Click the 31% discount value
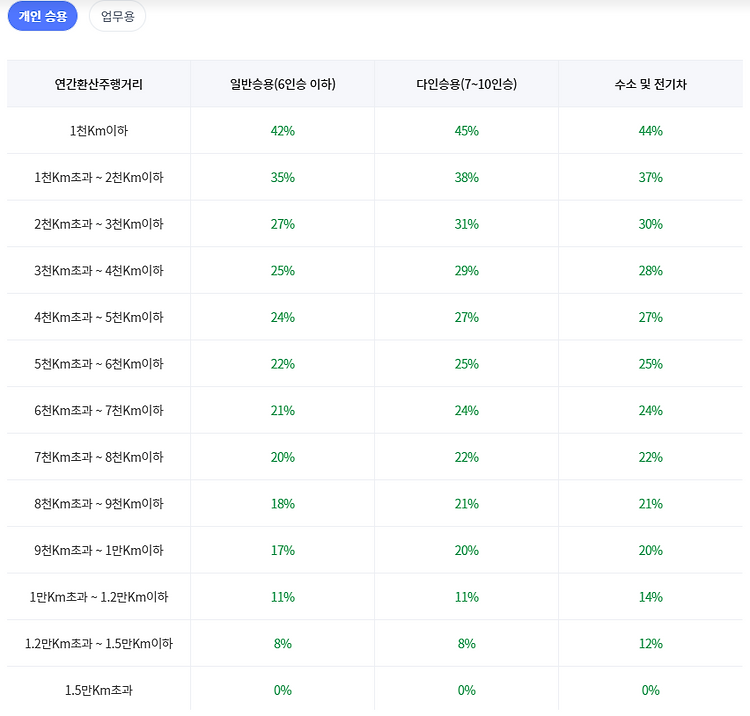Viewport: 750px width, 716px height. click(x=466, y=224)
